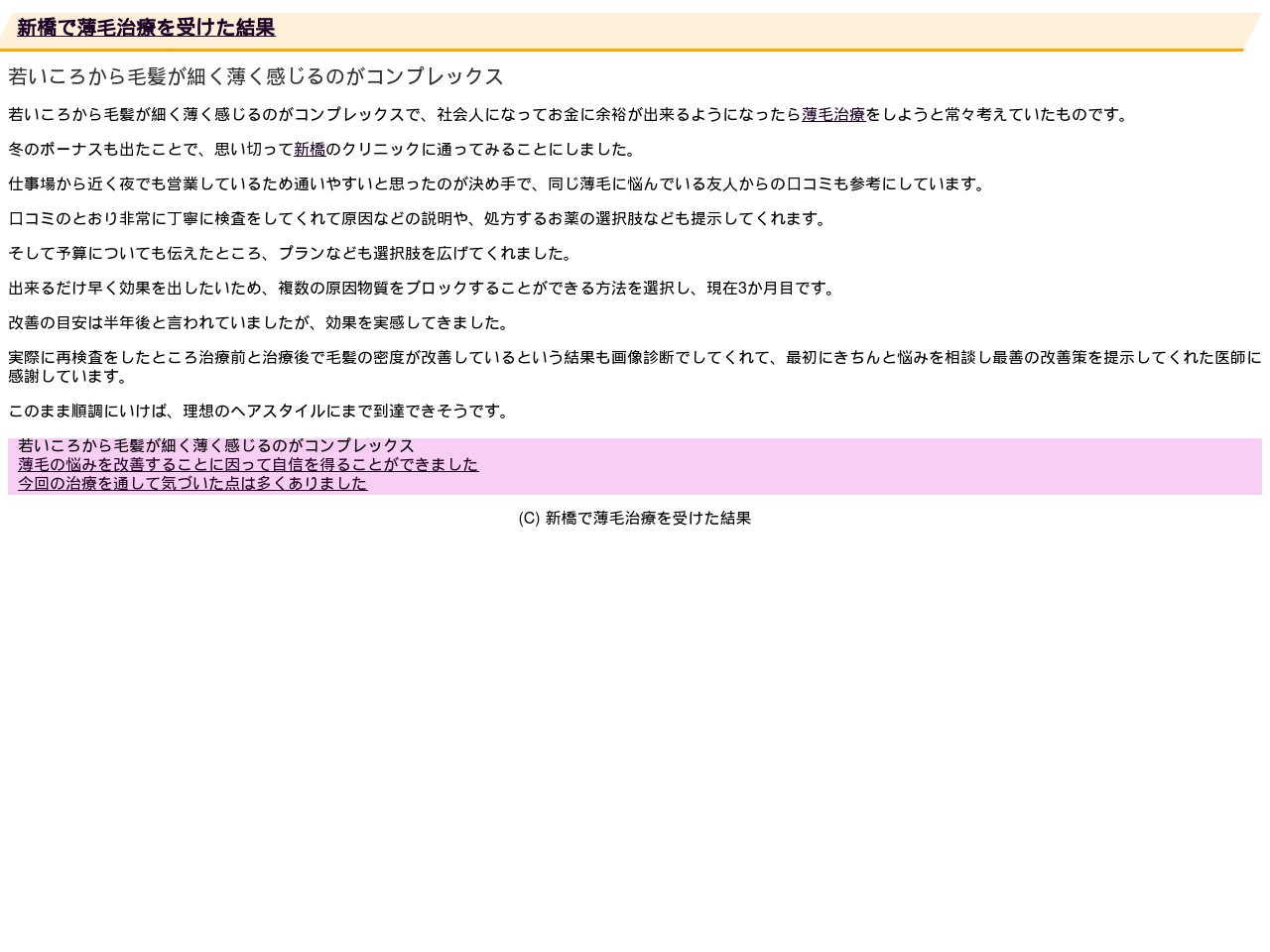This screenshot has height=952, width=1270.
Task: Open 薄毛の悩みを改善することに因って自信を得ることができました
Action: pos(248,464)
